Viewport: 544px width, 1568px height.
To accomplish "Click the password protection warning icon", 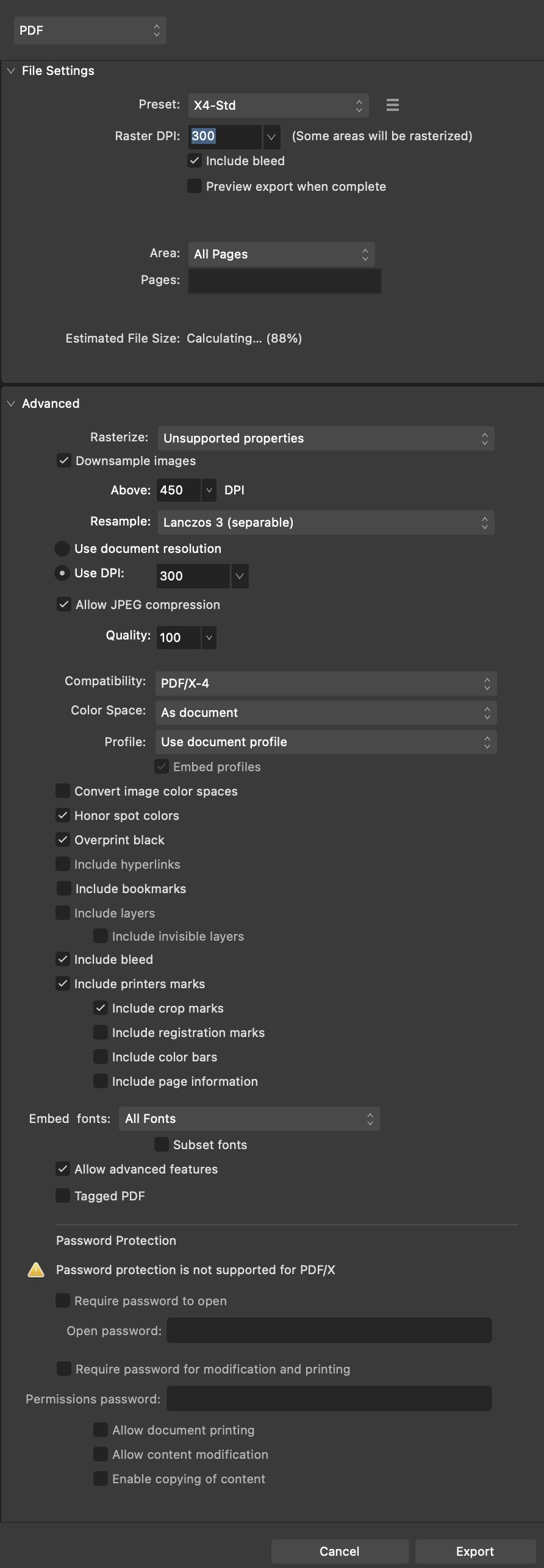I will (x=36, y=1270).
